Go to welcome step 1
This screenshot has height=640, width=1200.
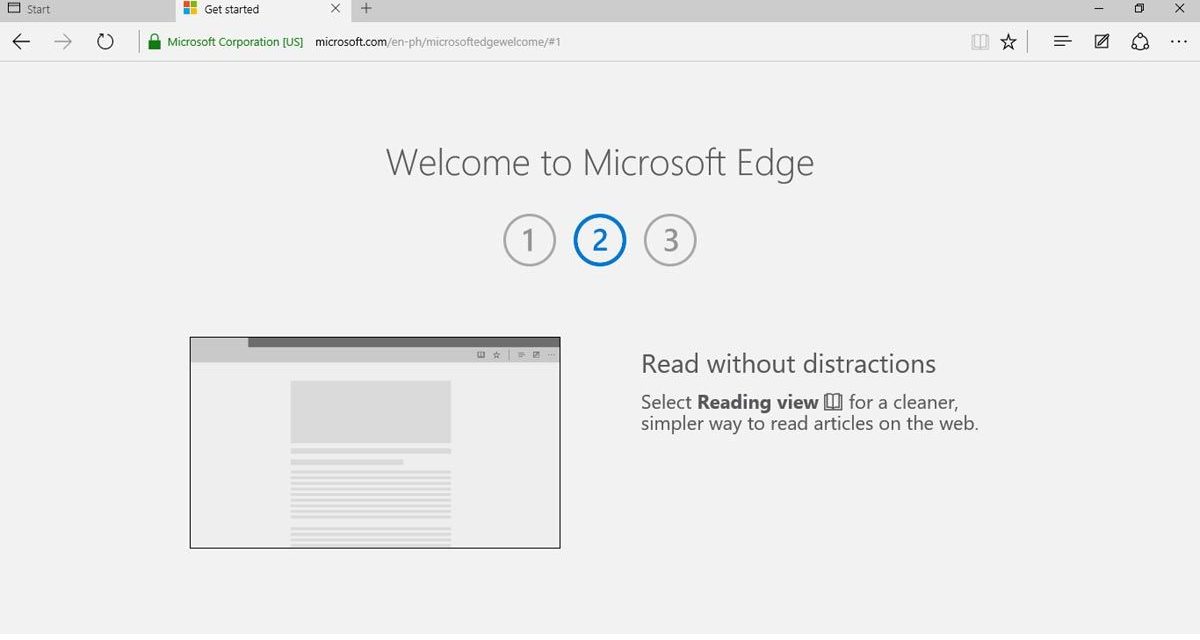pyautogui.click(x=529, y=241)
